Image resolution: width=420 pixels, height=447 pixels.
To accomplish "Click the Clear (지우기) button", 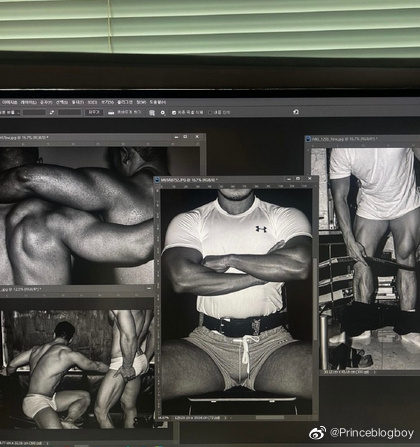I will 94,113.
